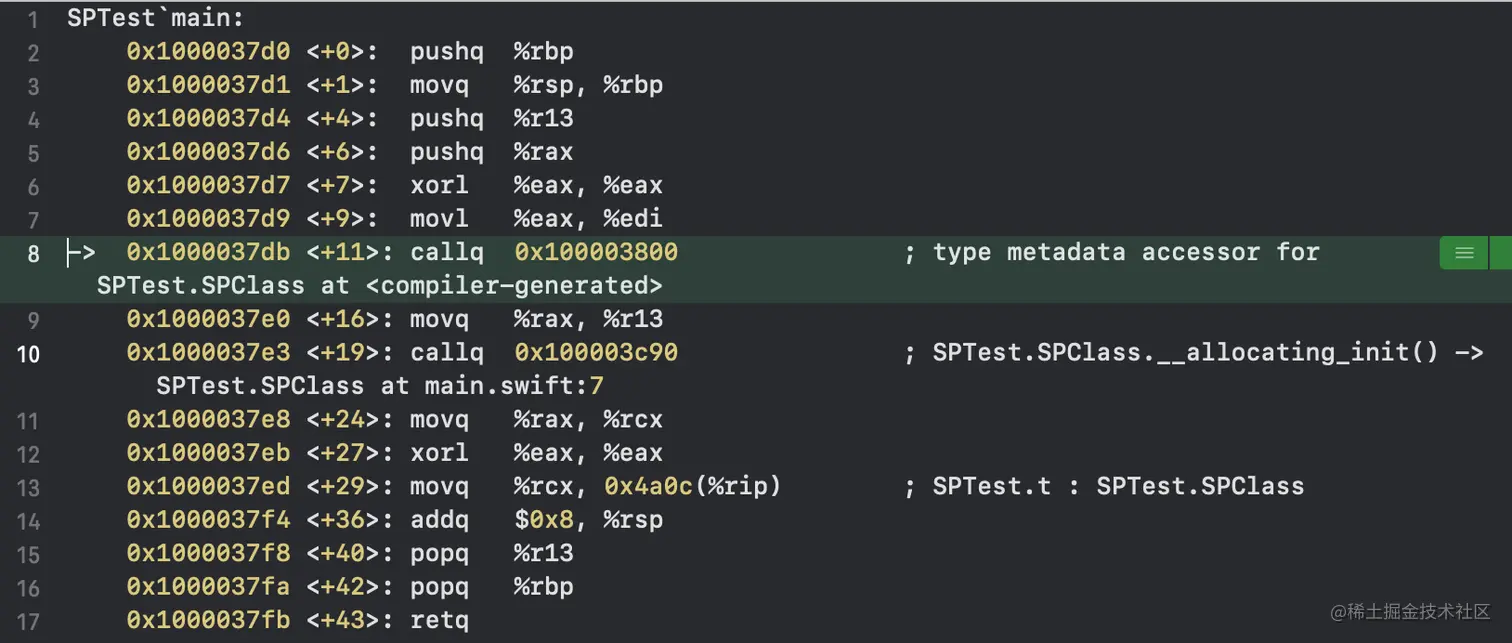
Task: Click line number 13 in the gutter
Action: pos(29,488)
